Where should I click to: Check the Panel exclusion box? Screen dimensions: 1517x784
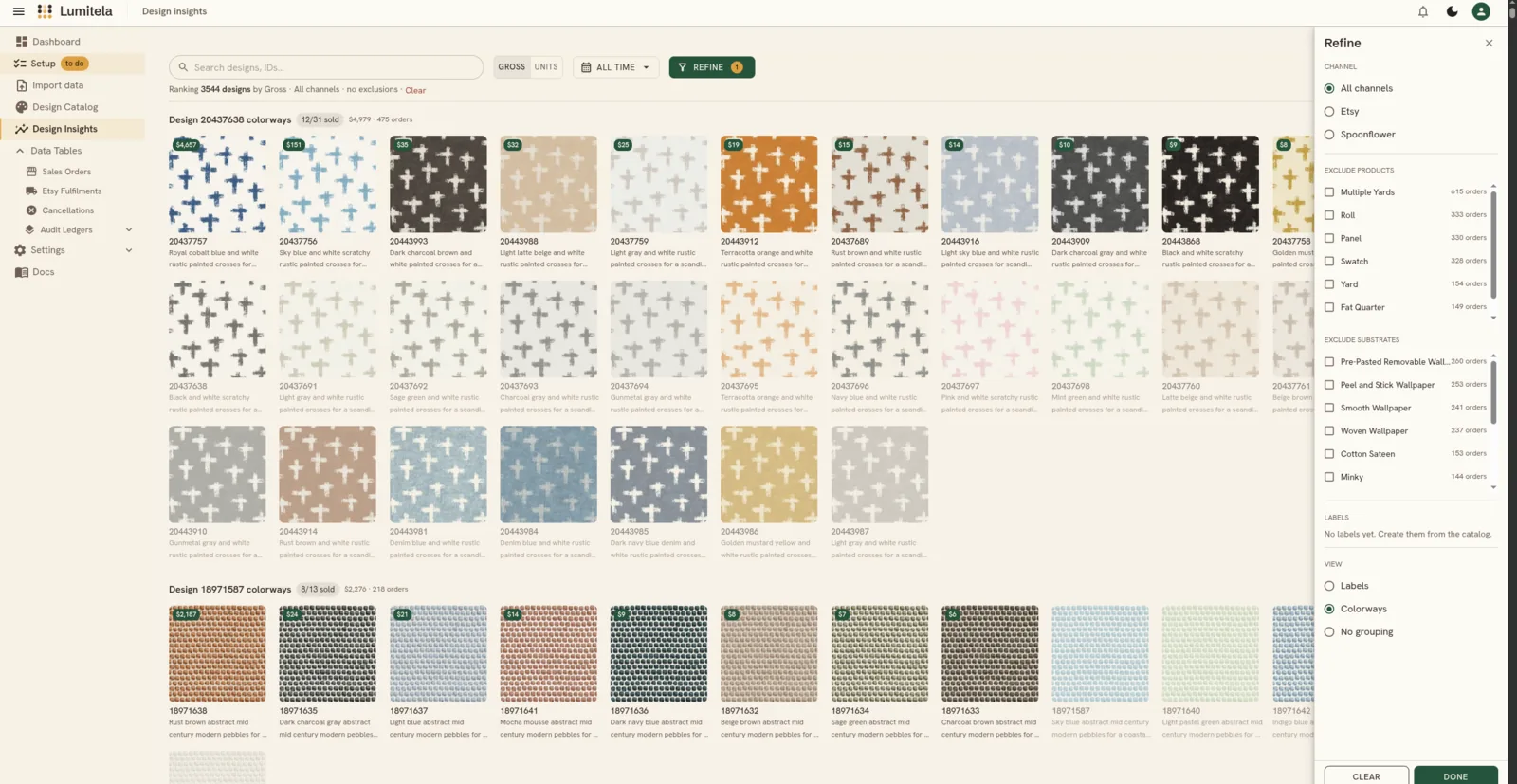pos(1329,238)
